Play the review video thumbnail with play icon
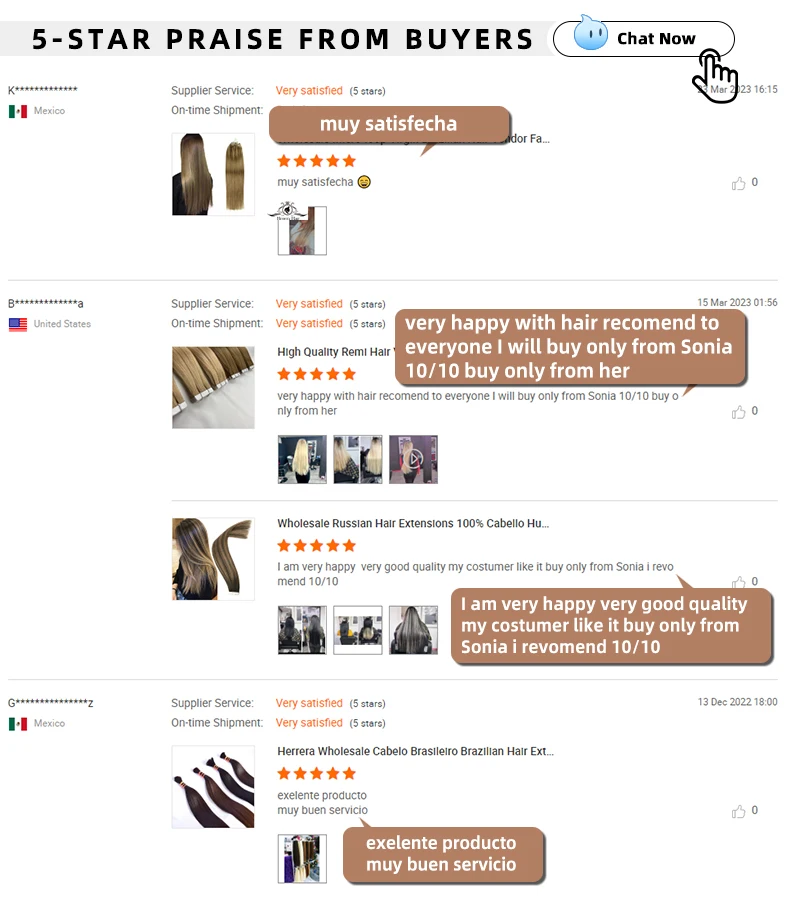Image resolution: width=790 pixels, height=903 pixels. pos(413,459)
